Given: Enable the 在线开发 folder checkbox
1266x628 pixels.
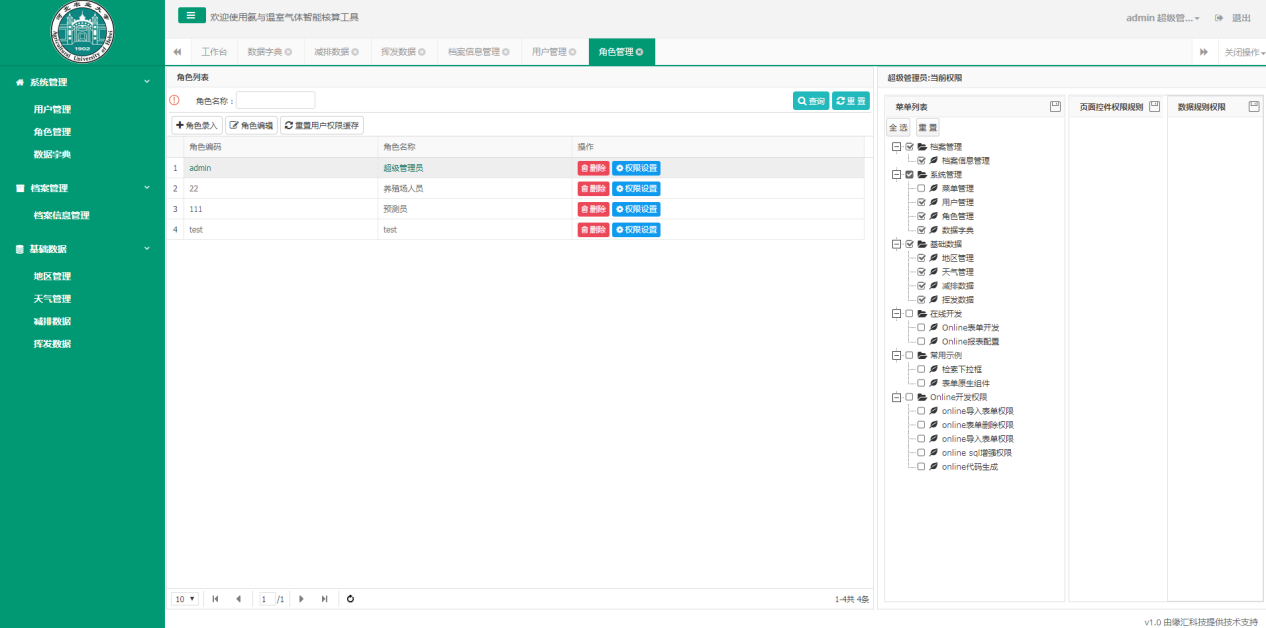Looking at the screenshot, I should coord(909,313).
